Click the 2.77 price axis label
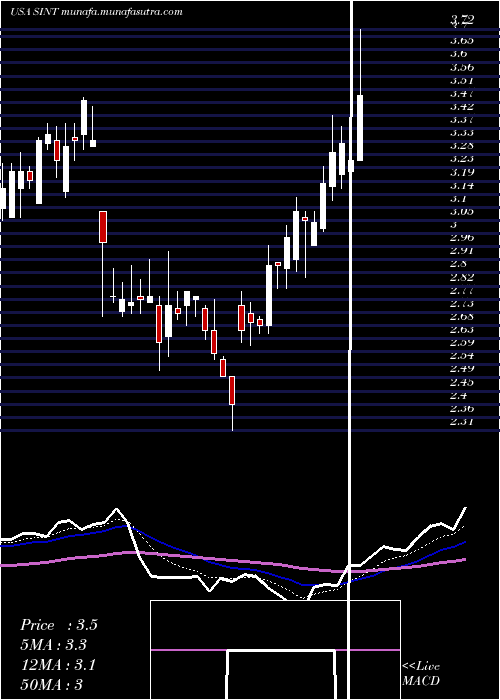Image resolution: width=500 pixels, height=700 pixels. pos(462,290)
